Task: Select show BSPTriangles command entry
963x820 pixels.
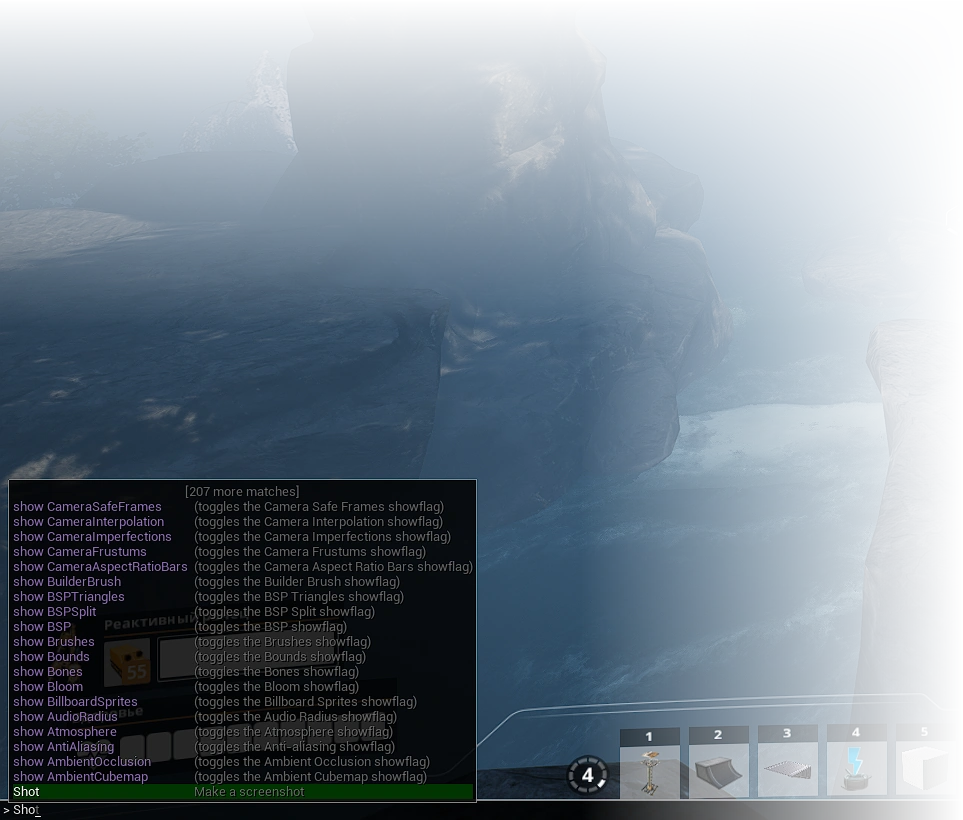Action: (x=69, y=597)
